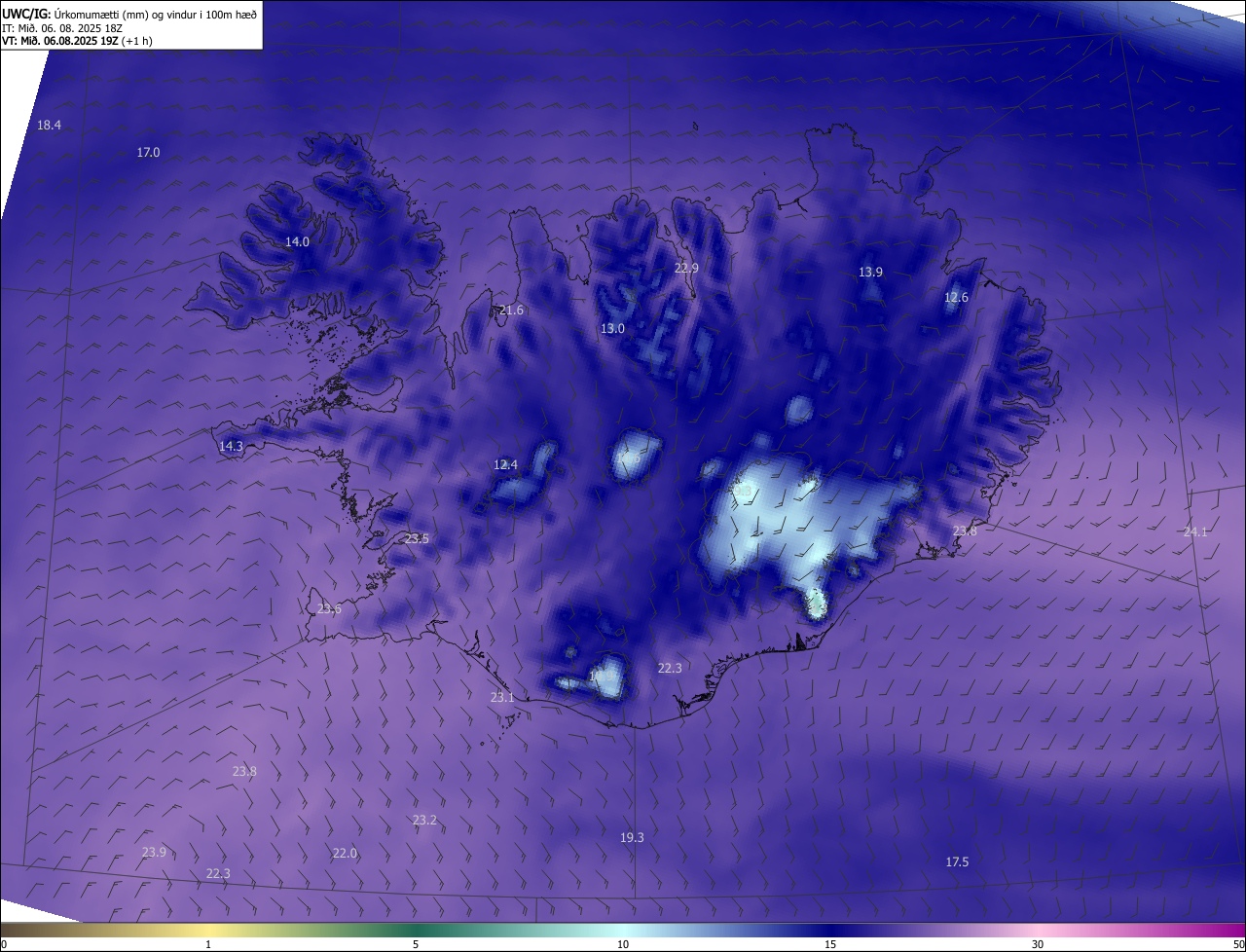Click the color scale label 30
The width and height of the screenshot is (1246, 952).
point(1038,944)
